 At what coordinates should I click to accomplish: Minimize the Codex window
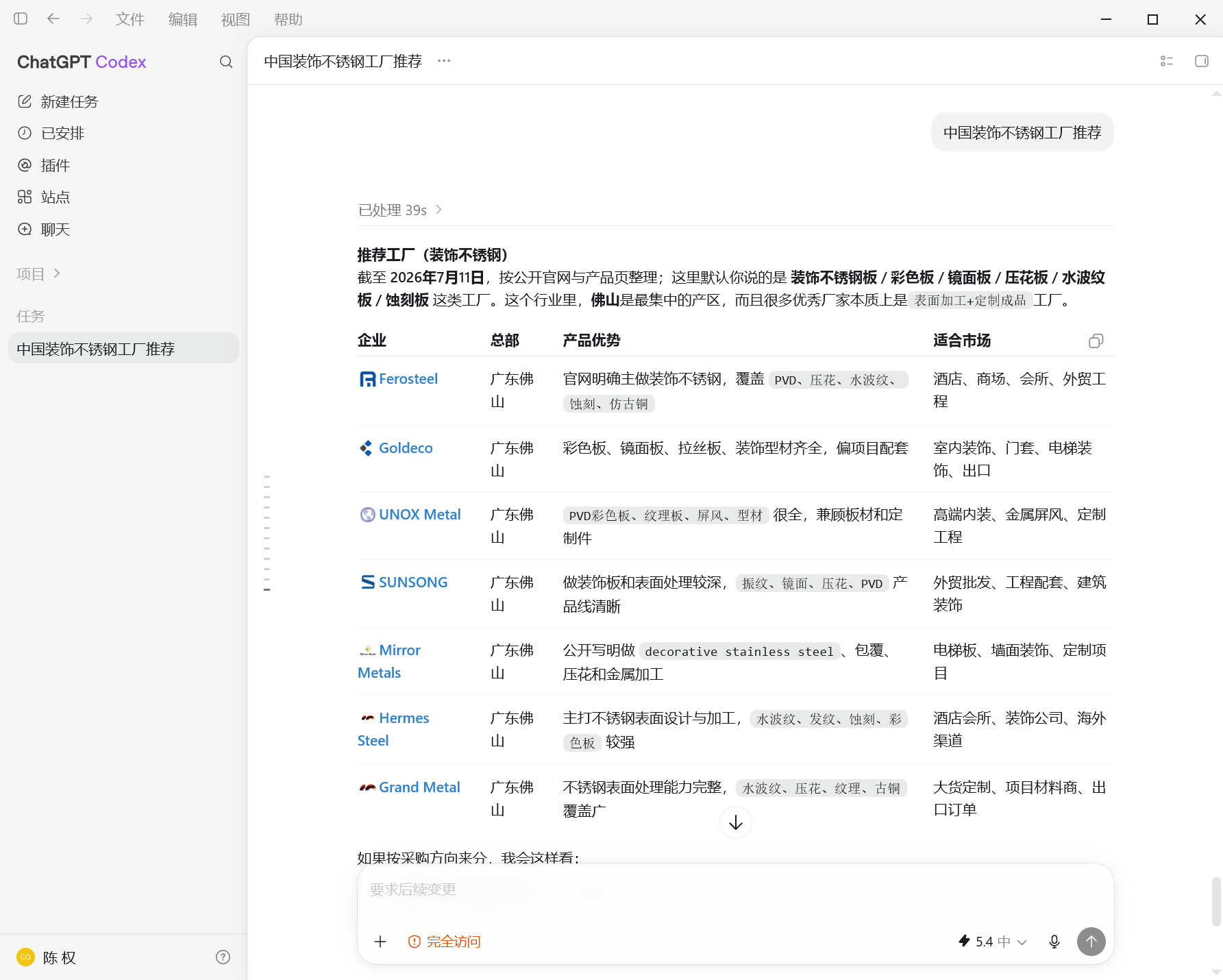click(x=1106, y=19)
